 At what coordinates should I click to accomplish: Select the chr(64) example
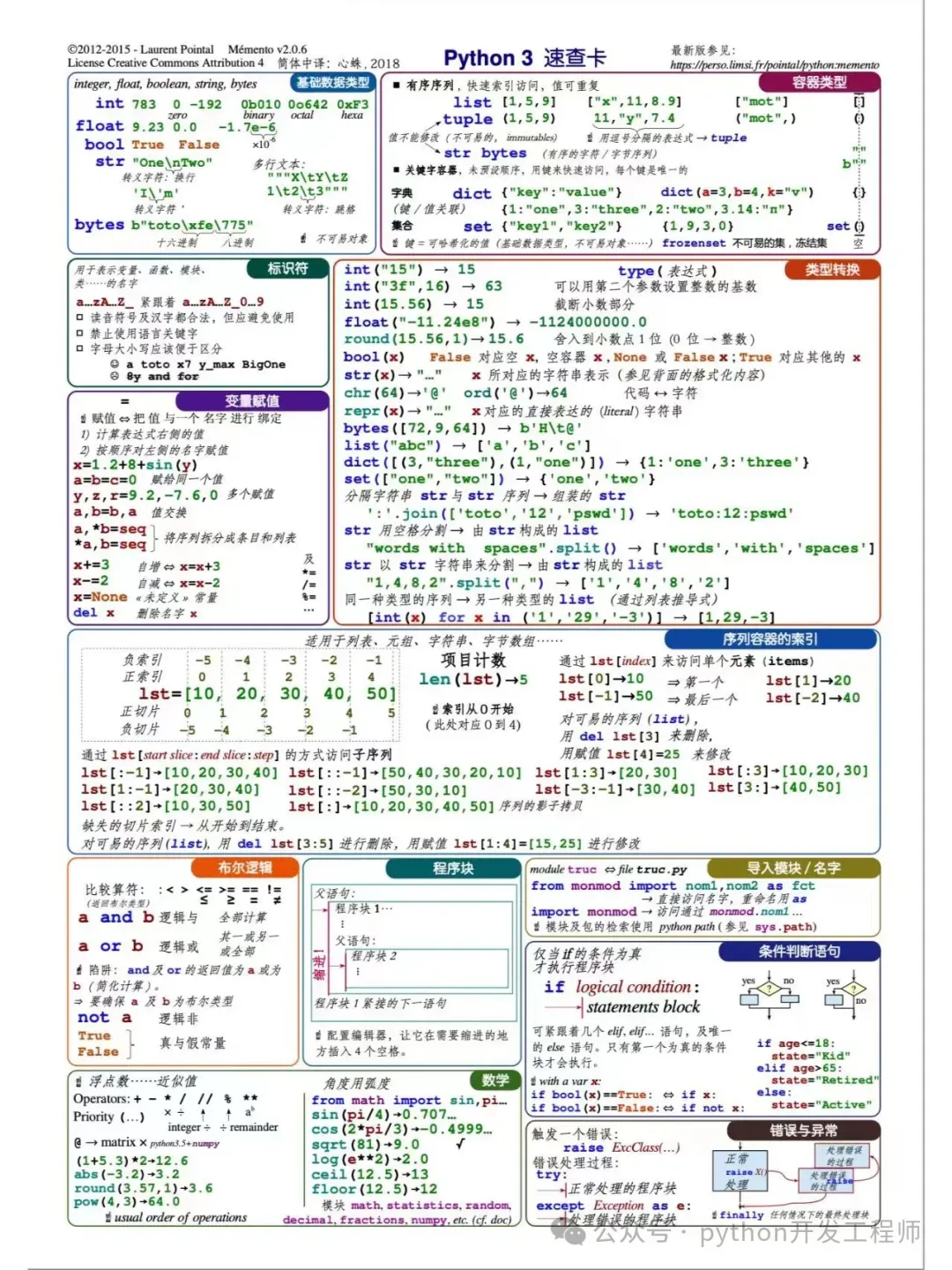(396, 392)
